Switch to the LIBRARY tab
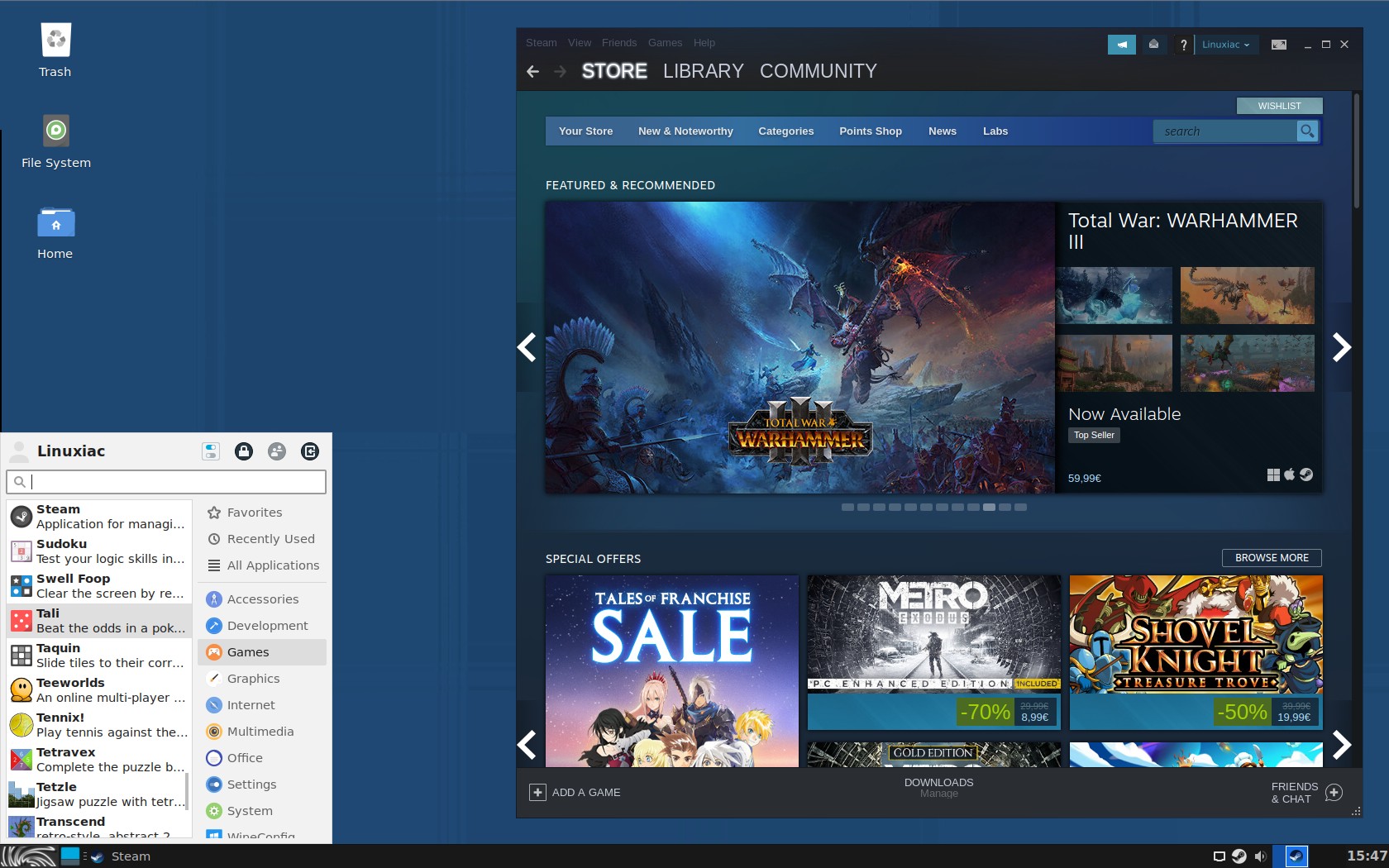The height and width of the screenshot is (868, 1389). 704,72
